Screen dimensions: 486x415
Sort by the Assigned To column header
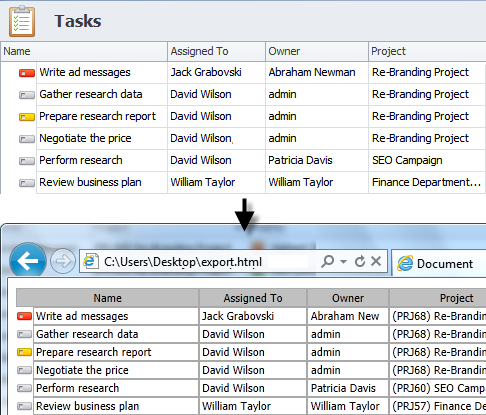coord(216,51)
